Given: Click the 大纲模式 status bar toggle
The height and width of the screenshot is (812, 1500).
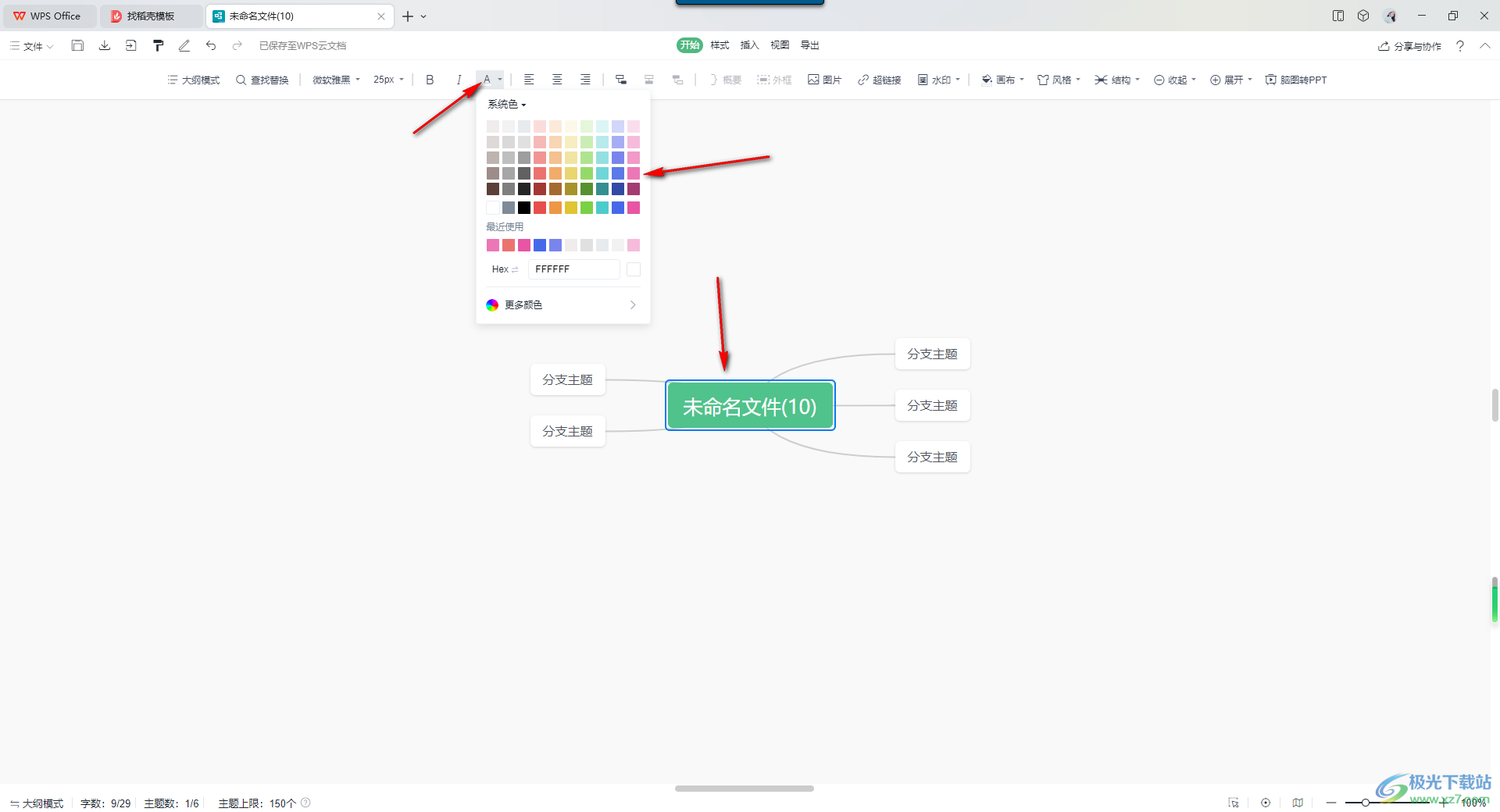Looking at the screenshot, I should 37,803.
